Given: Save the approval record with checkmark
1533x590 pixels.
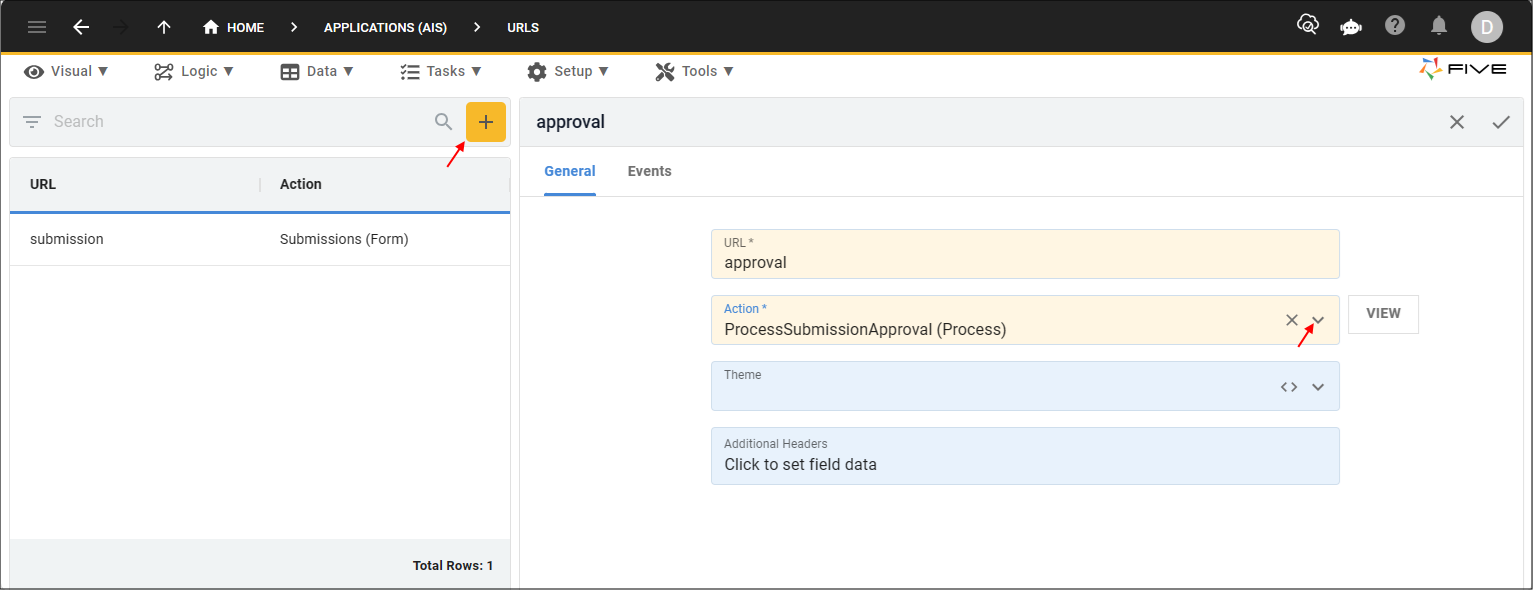Looking at the screenshot, I should click(1501, 122).
